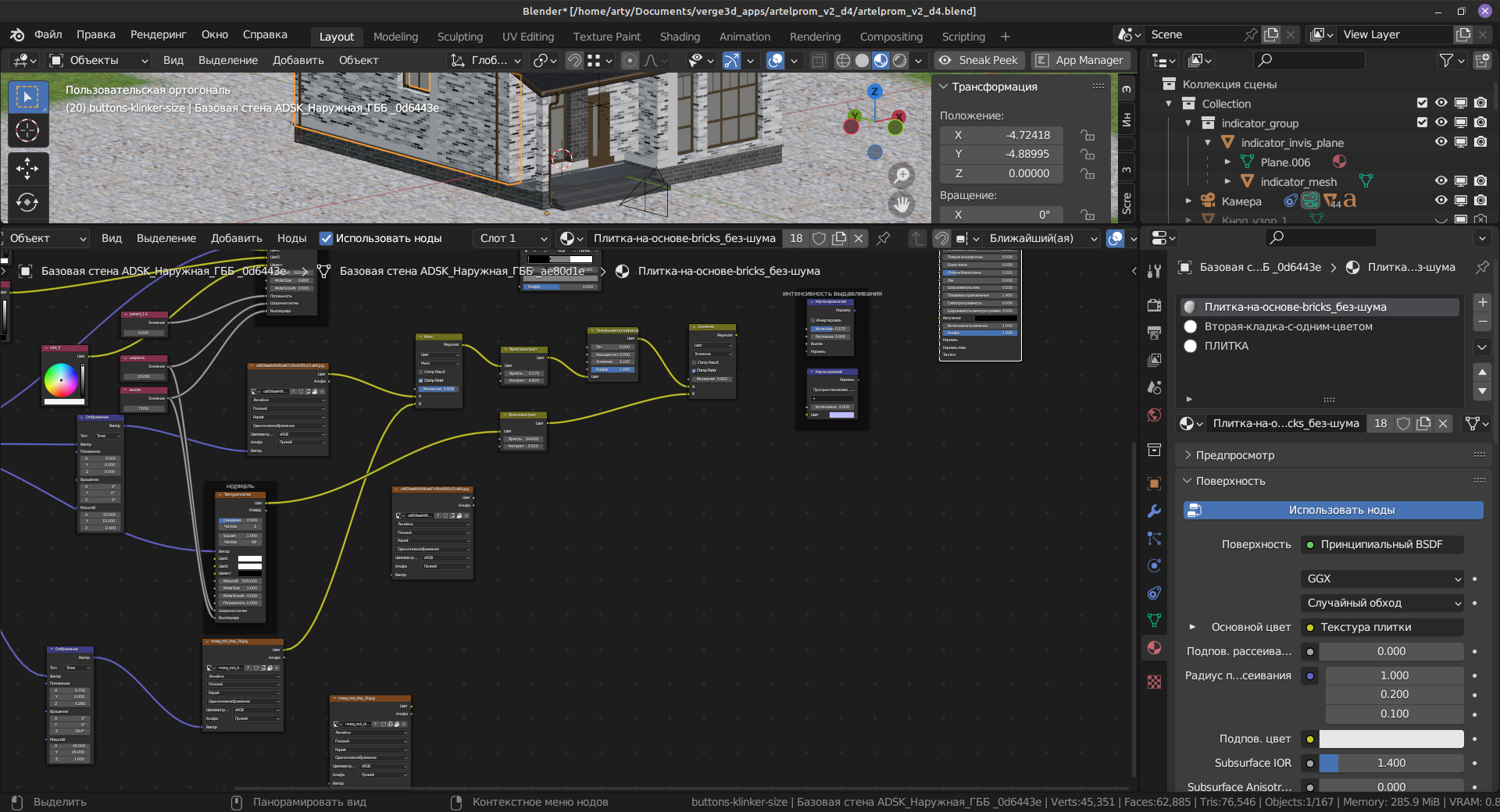Open the View Layer properties tab
Viewport: 1500px width, 812px height.
click(1155, 360)
